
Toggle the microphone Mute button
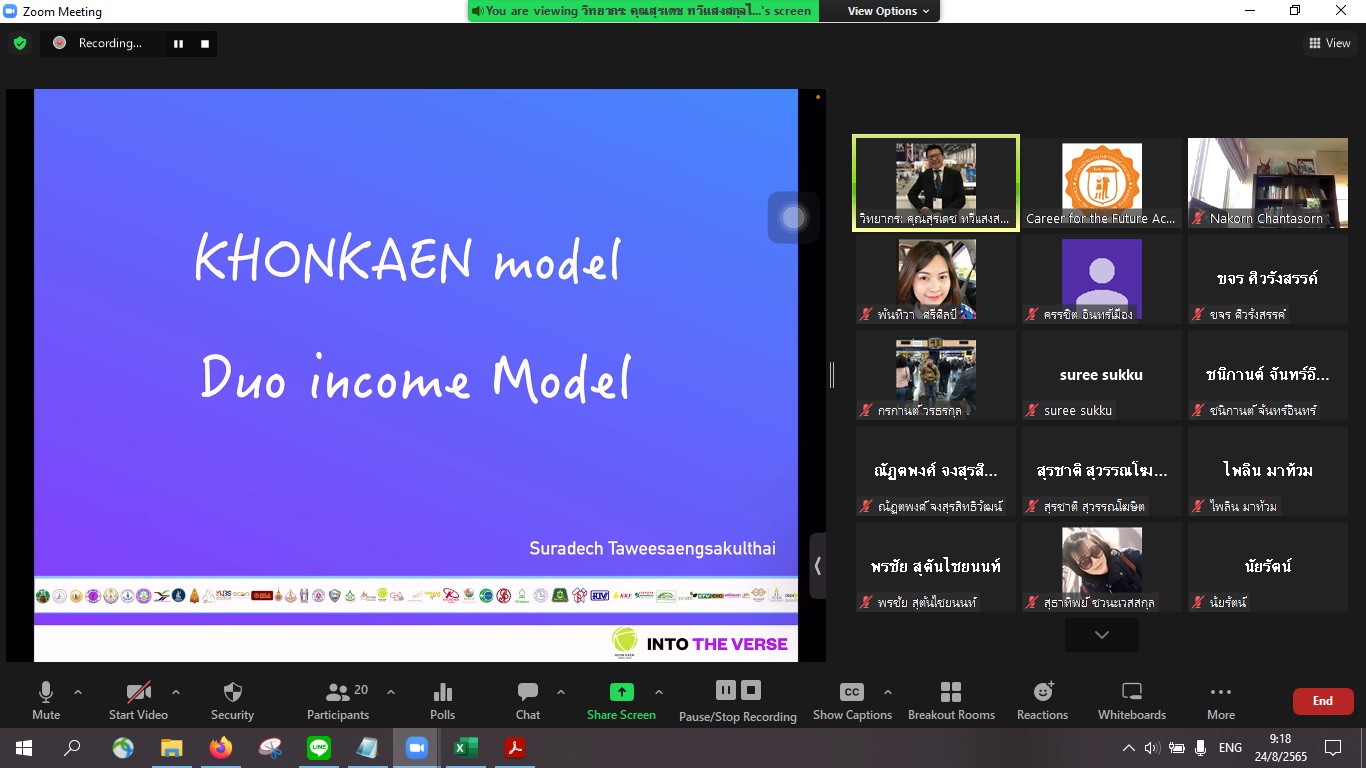point(46,700)
